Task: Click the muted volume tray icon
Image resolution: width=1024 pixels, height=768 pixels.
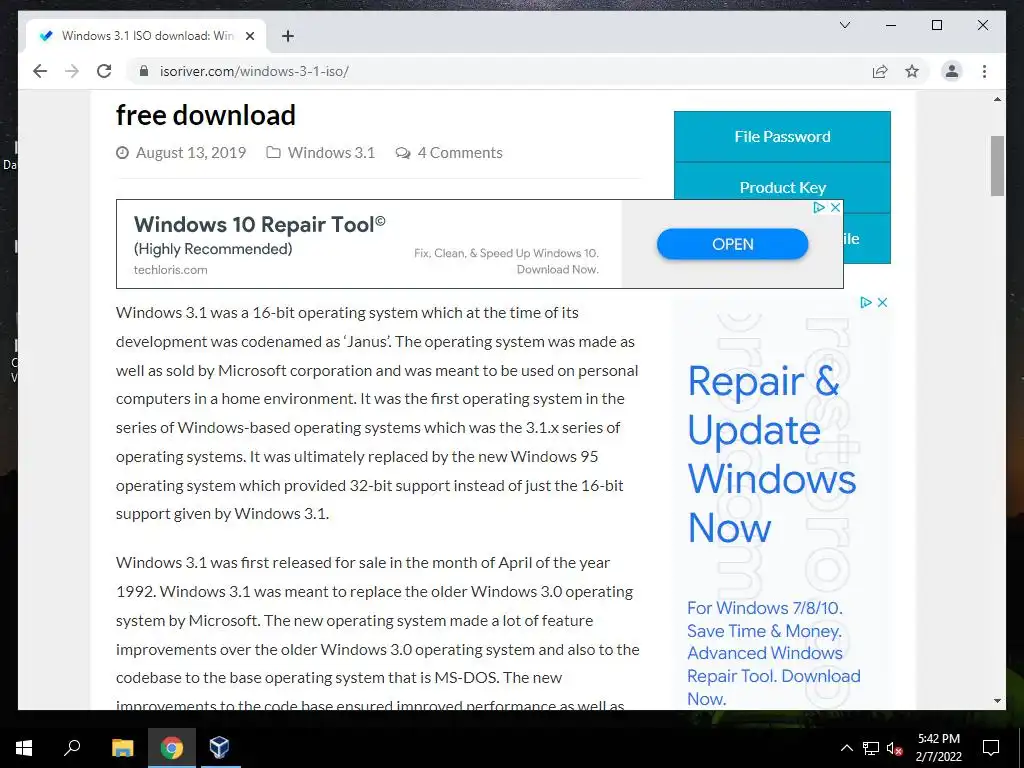Action: [x=894, y=748]
